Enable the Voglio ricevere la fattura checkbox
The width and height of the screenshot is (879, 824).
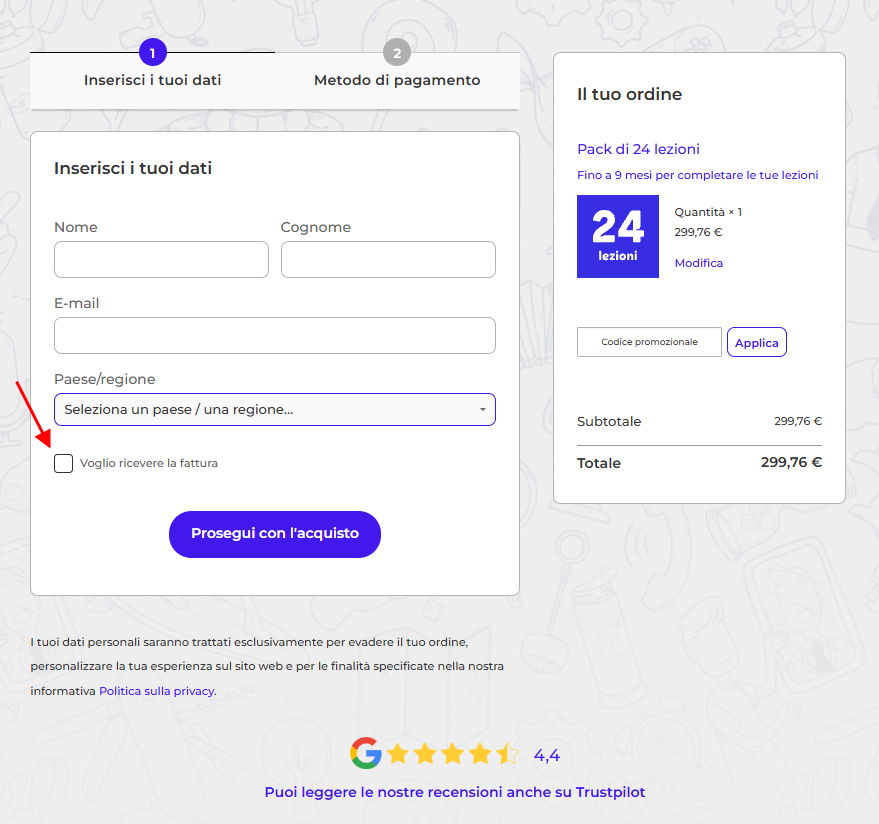pyautogui.click(x=64, y=463)
